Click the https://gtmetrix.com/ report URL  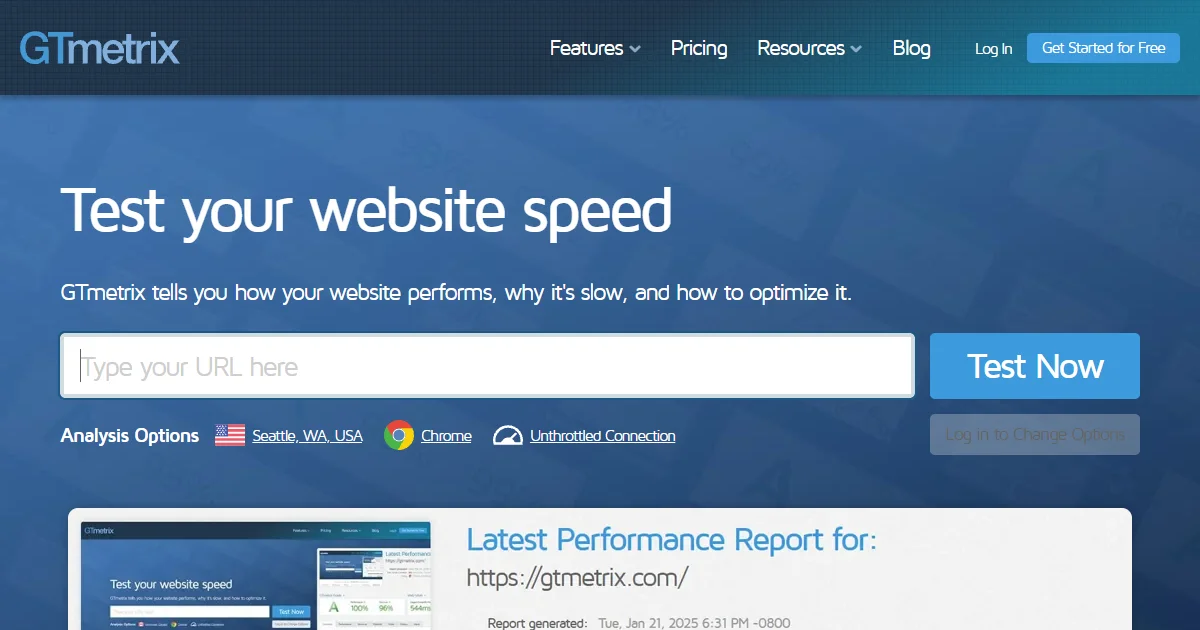578,577
